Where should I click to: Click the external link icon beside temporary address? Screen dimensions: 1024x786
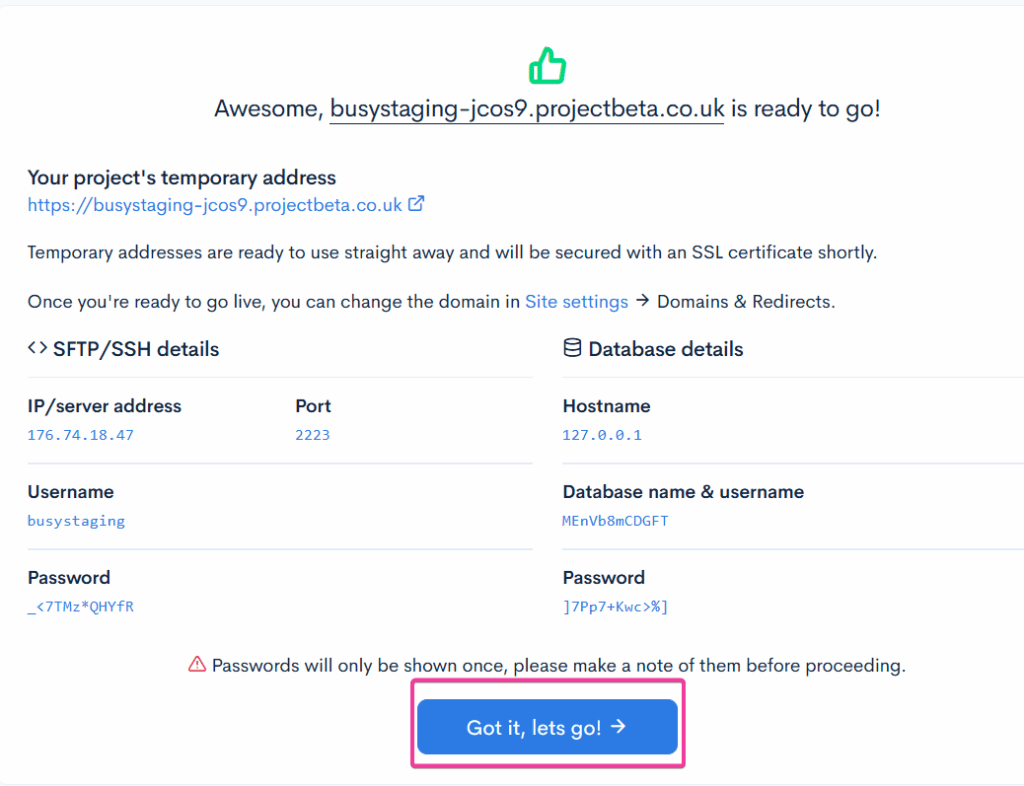click(x=416, y=204)
